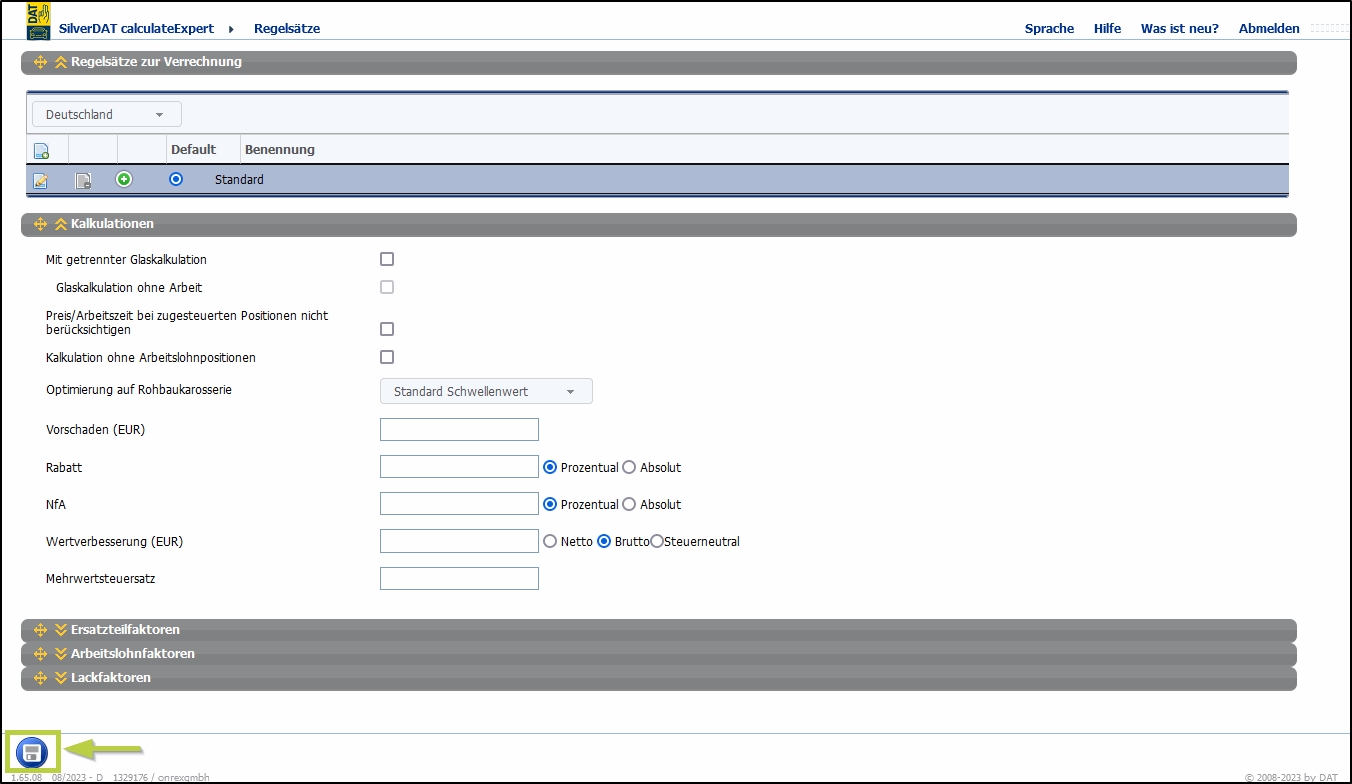Open the Standard Schwellenwert dropdown
Image resolution: width=1352 pixels, height=784 pixels.
[x=486, y=392]
